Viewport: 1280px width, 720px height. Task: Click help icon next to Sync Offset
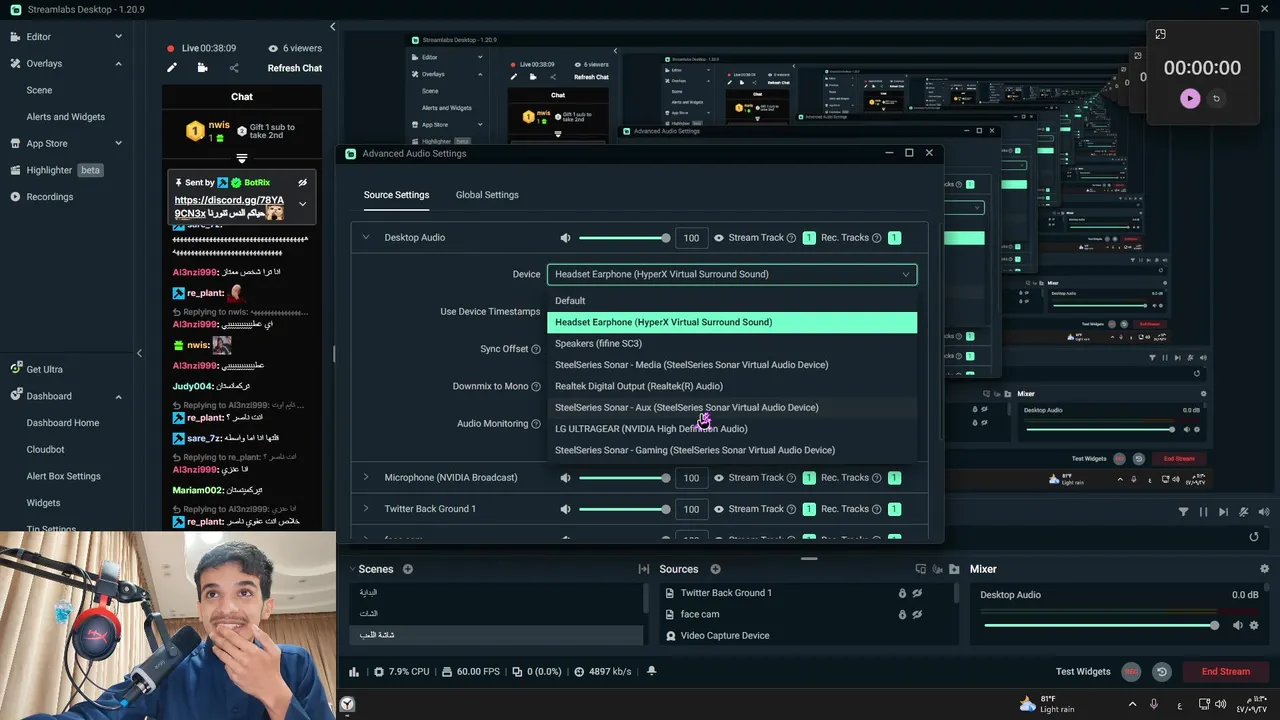point(536,349)
